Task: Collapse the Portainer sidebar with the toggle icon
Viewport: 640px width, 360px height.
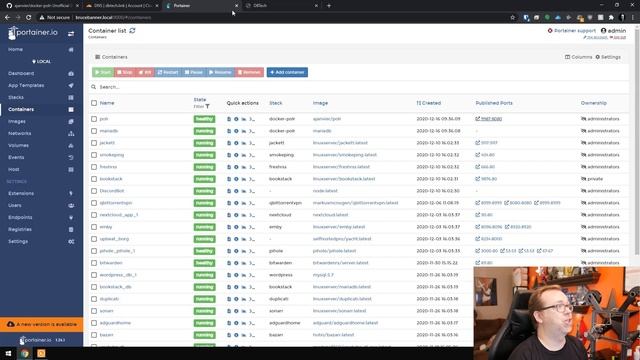Action: (x=71, y=33)
